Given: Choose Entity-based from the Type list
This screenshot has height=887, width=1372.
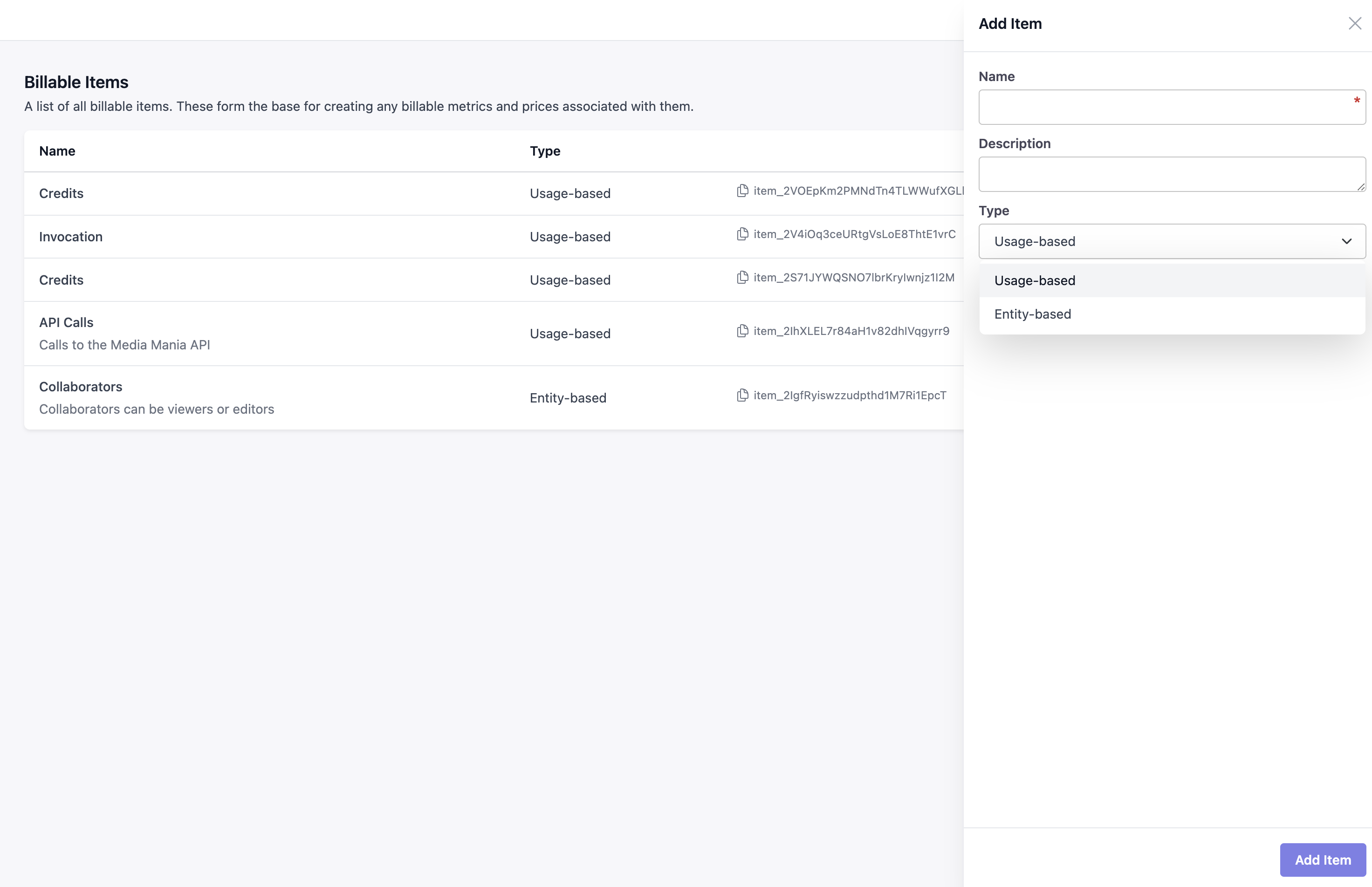Looking at the screenshot, I should coord(1032,314).
